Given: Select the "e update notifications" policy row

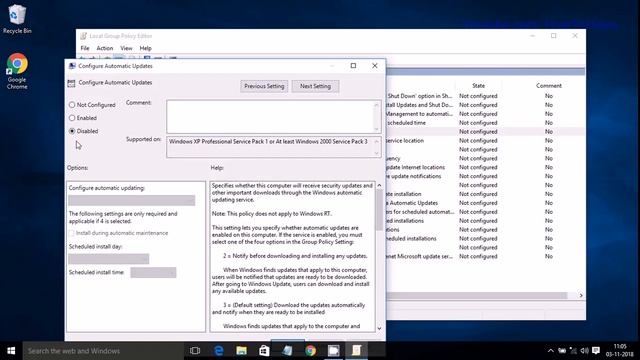Looking at the screenshot, I should pos(485,176).
